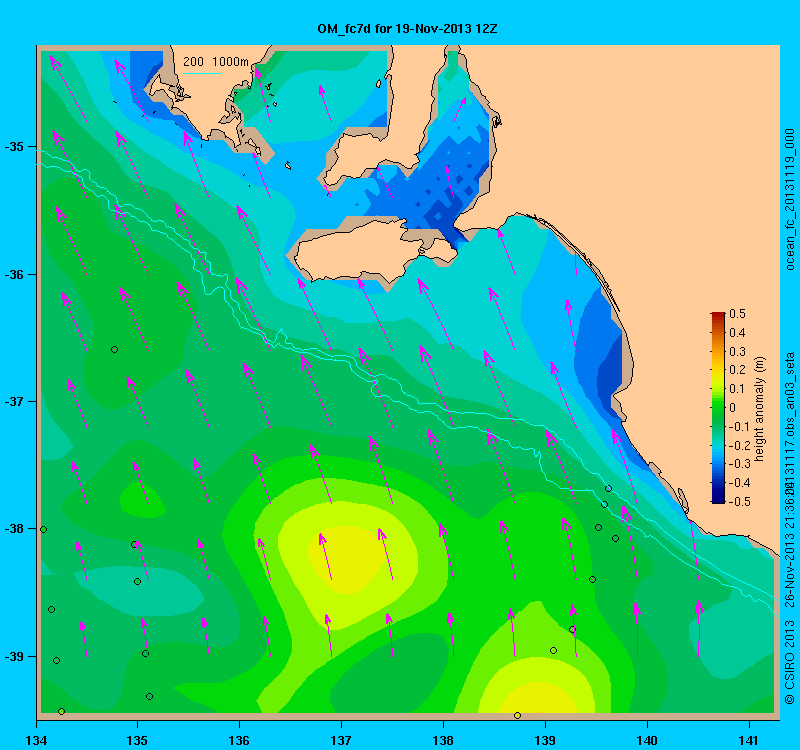Click the longitude label 136

239,740
